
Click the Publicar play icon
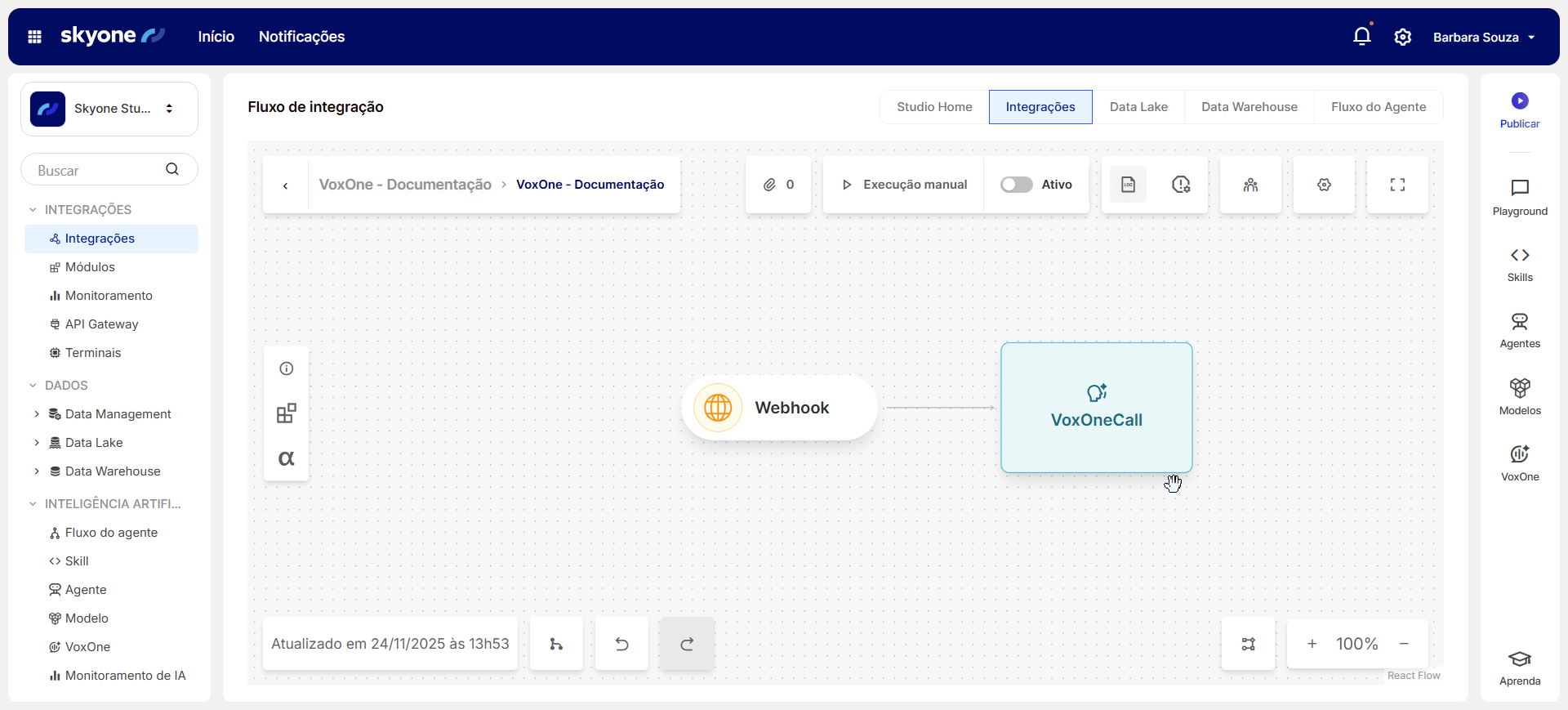tap(1519, 101)
